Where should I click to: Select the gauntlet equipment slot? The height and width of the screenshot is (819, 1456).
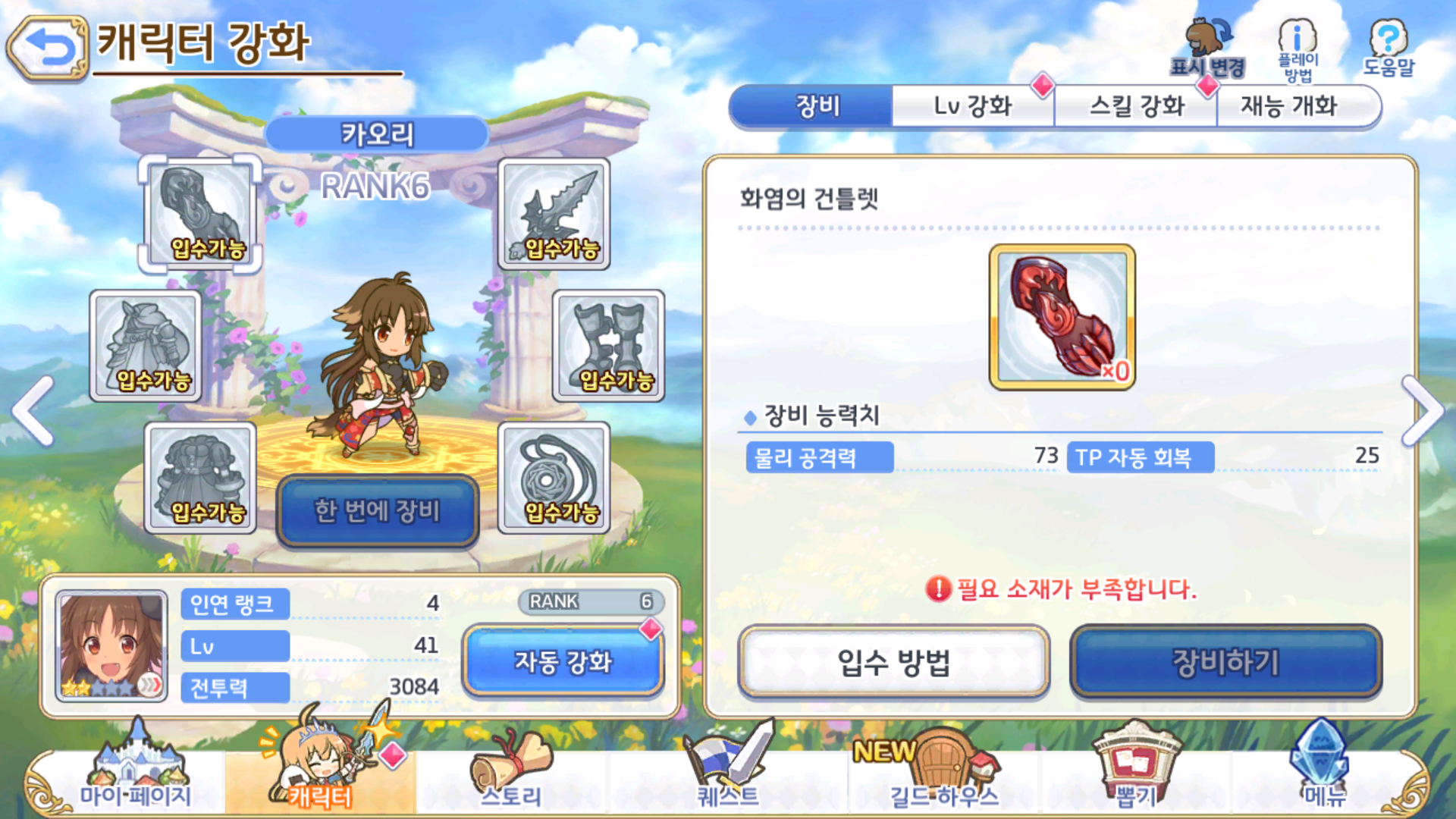200,215
